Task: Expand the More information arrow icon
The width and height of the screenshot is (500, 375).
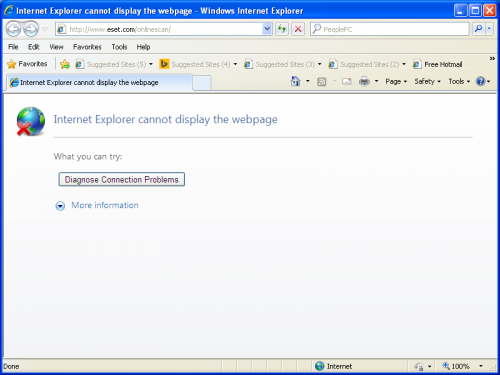Action: click(x=60, y=206)
